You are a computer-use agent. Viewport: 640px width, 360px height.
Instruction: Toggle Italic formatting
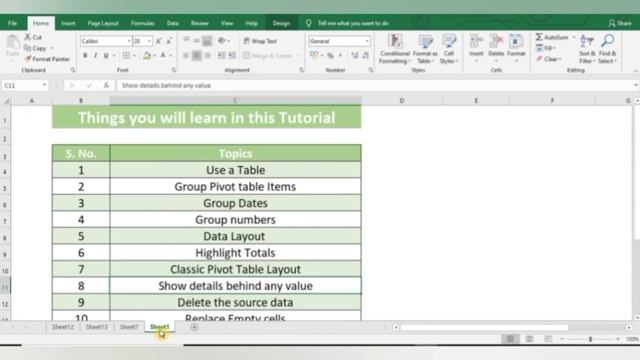pyautogui.click(x=95, y=56)
